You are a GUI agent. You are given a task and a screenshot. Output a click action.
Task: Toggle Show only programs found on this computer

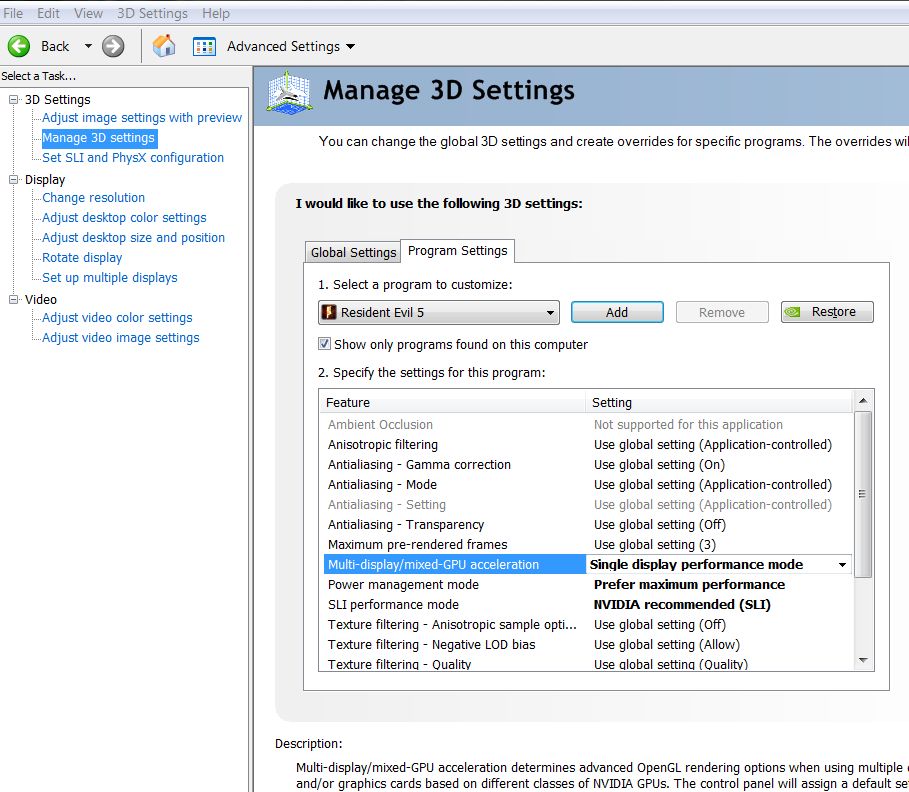324,344
